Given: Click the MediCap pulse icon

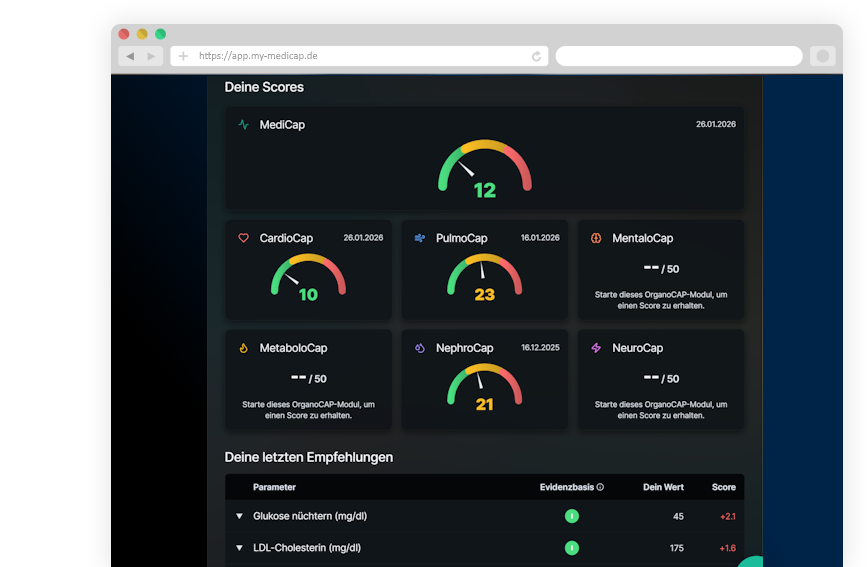Looking at the screenshot, I should point(243,125).
